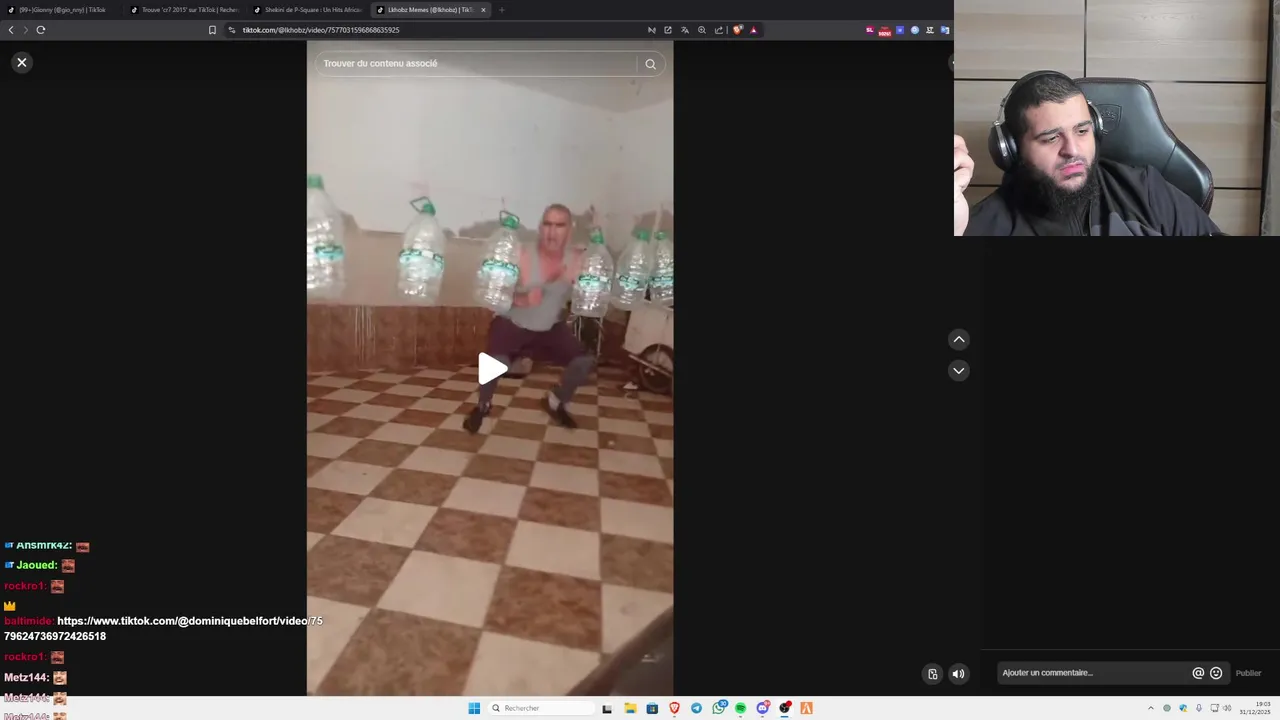The height and width of the screenshot is (720, 1280).
Task: Open OBS Studio from the taskbar
Action: point(785,708)
